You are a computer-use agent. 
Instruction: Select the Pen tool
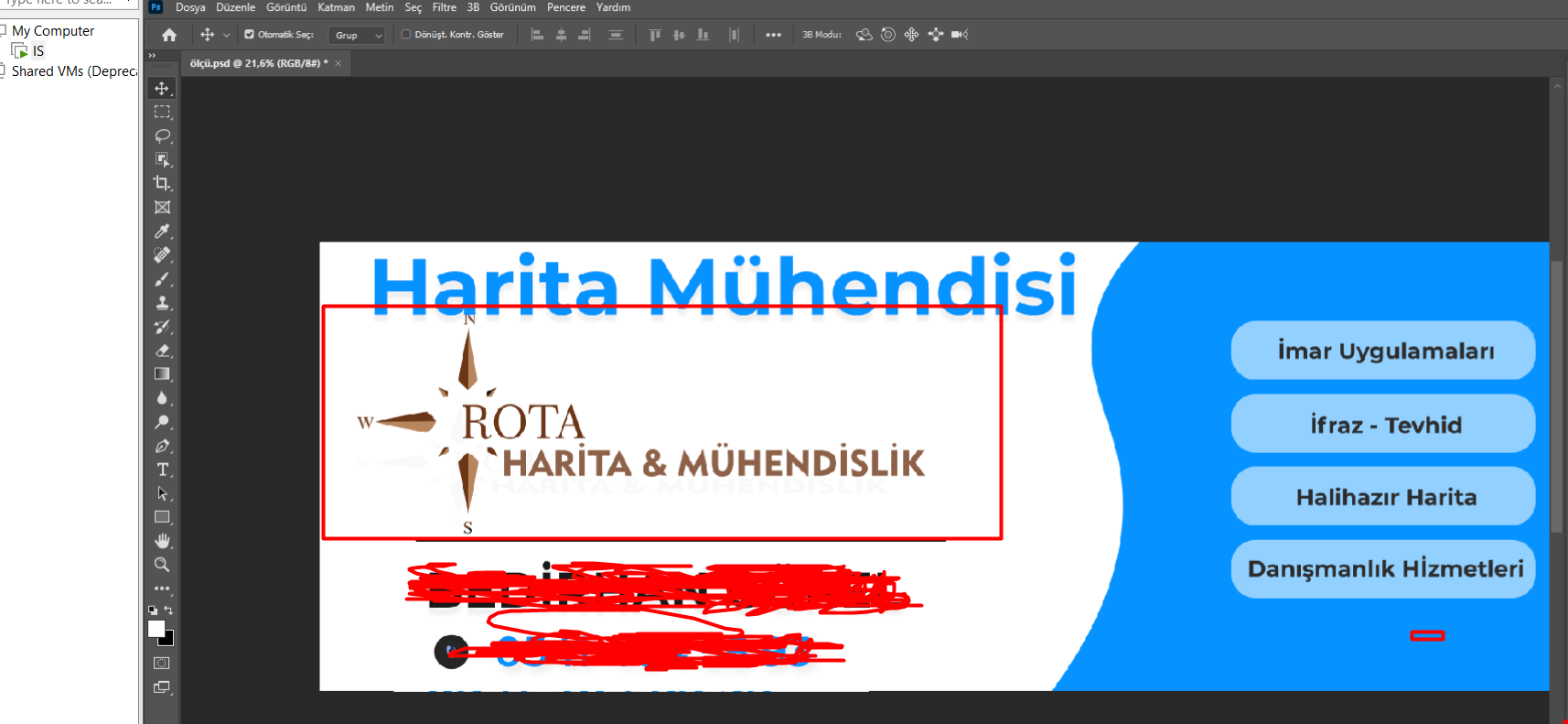pyautogui.click(x=162, y=446)
